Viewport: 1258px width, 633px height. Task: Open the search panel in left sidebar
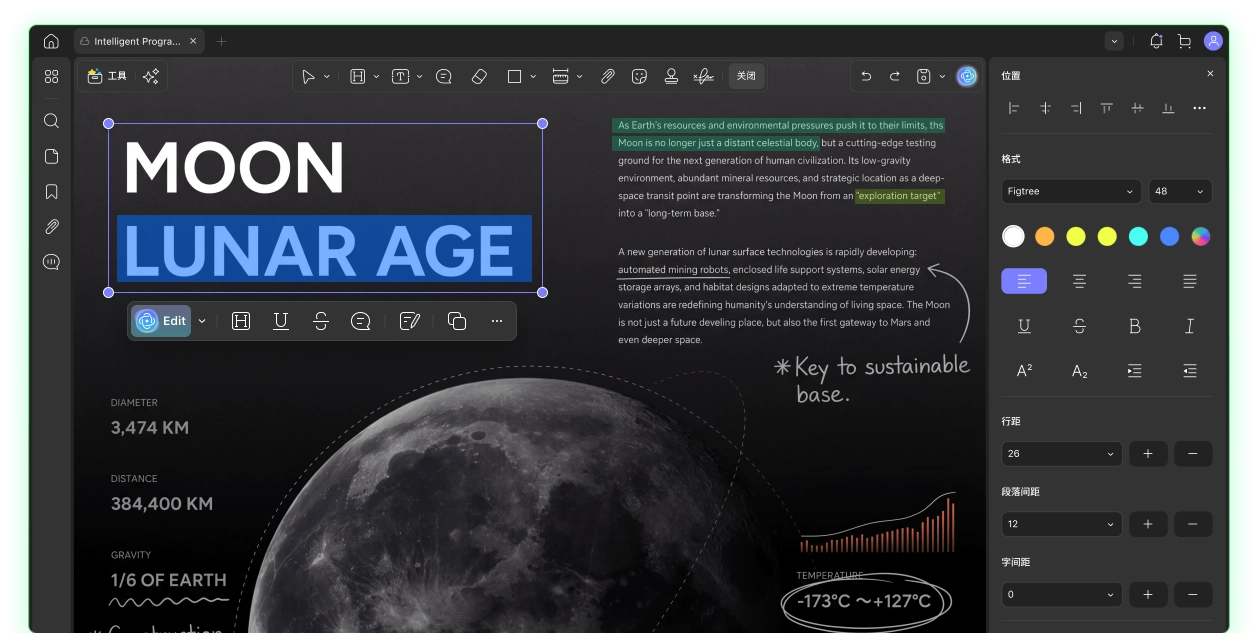tap(52, 121)
